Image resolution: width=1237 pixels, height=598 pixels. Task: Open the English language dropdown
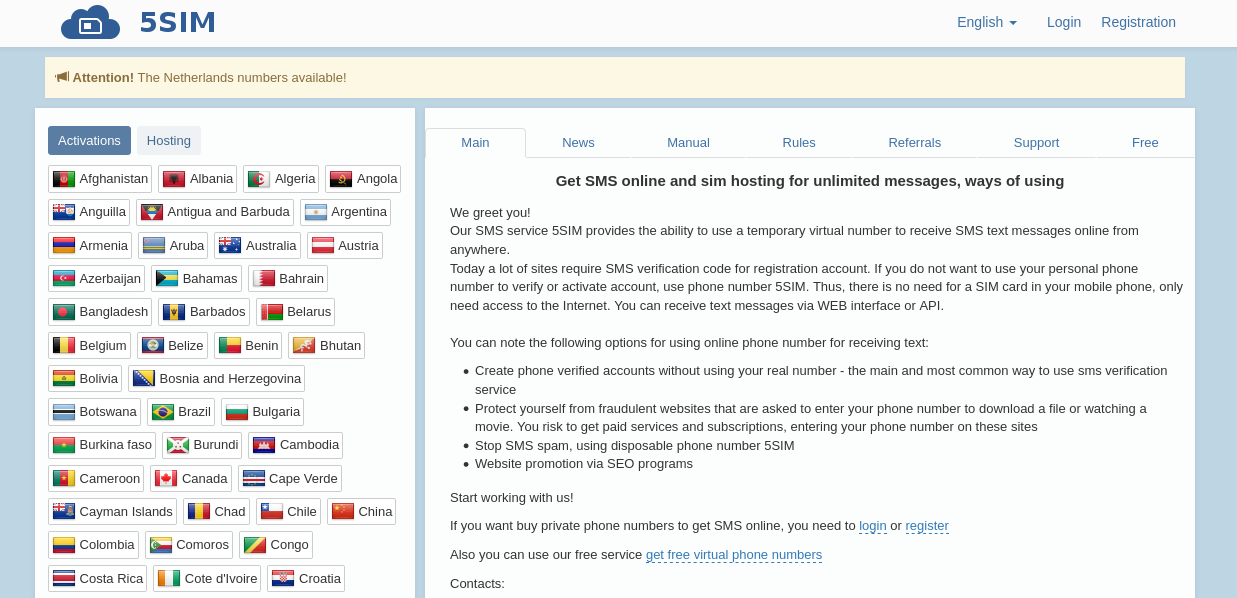pyautogui.click(x=987, y=22)
